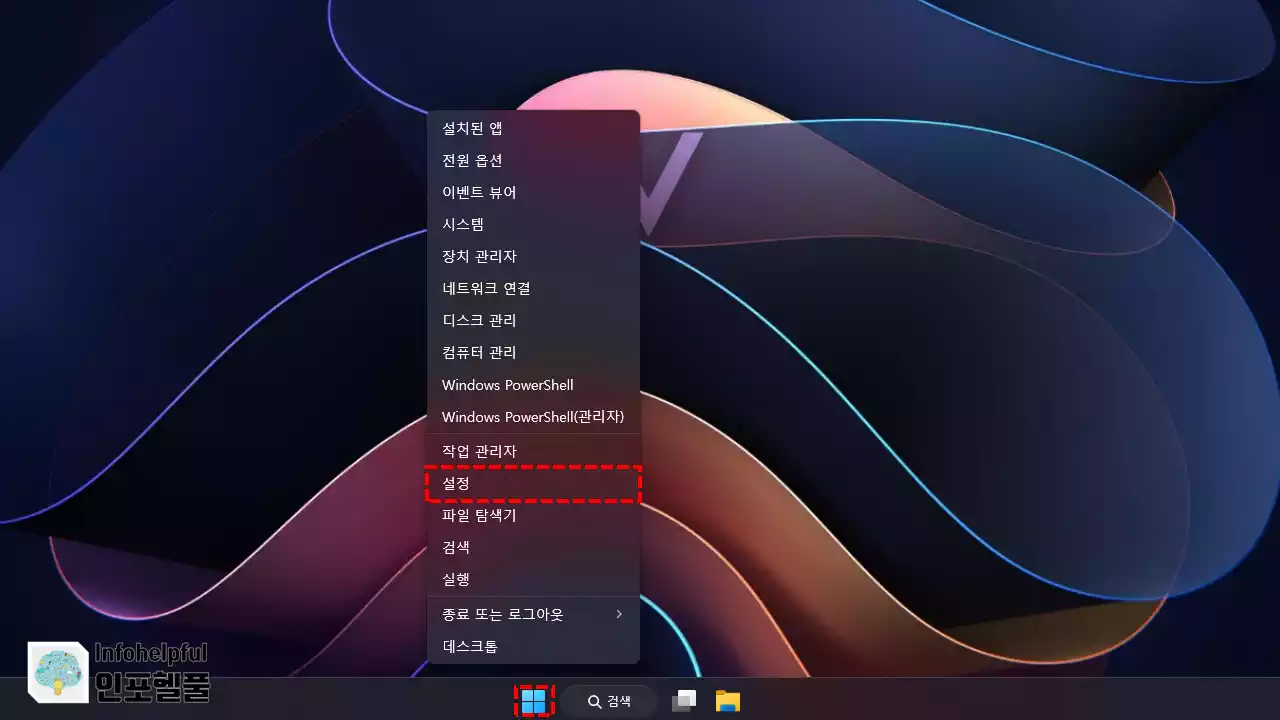Choose 시스템 from the menu
This screenshot has height=720, width=1280.
[x=533, y=224]
